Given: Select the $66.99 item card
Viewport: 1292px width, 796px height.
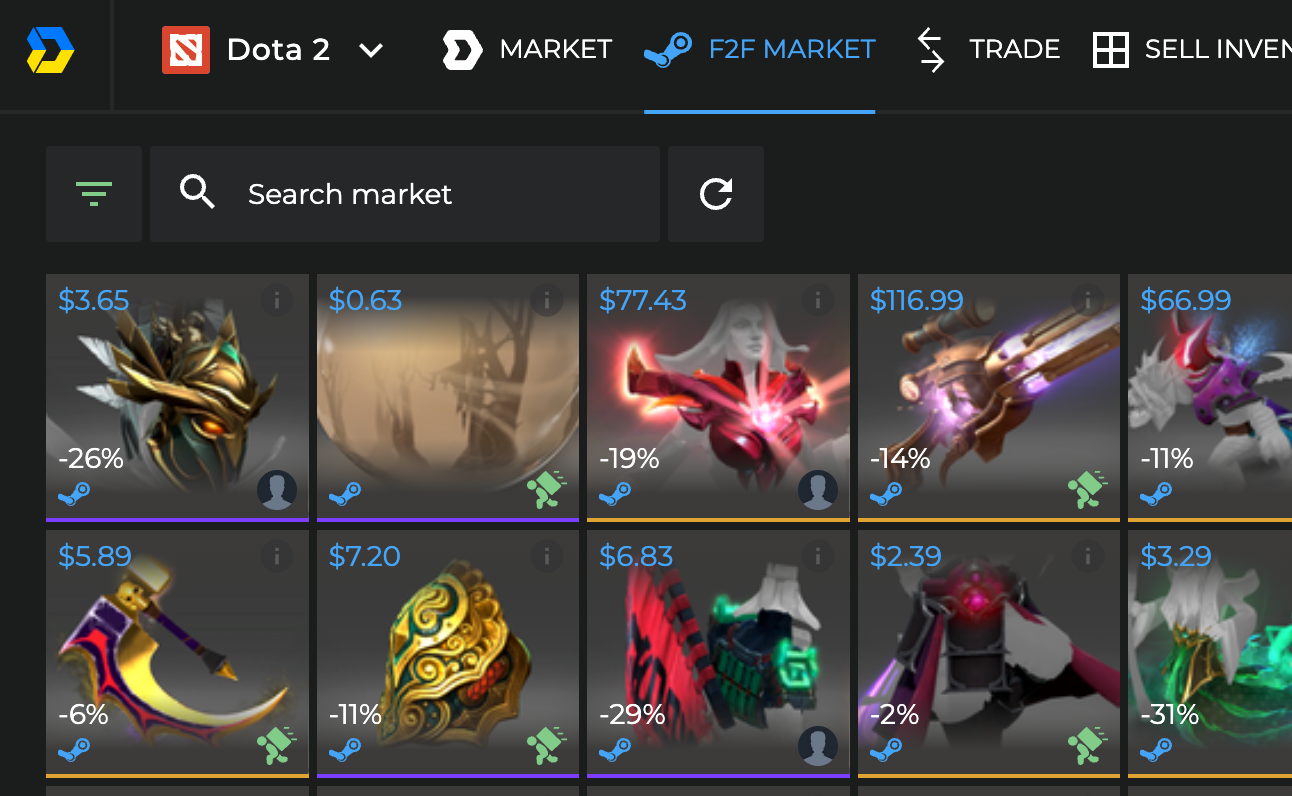Looking at the screenshot, I should (x=1210, y=398).
